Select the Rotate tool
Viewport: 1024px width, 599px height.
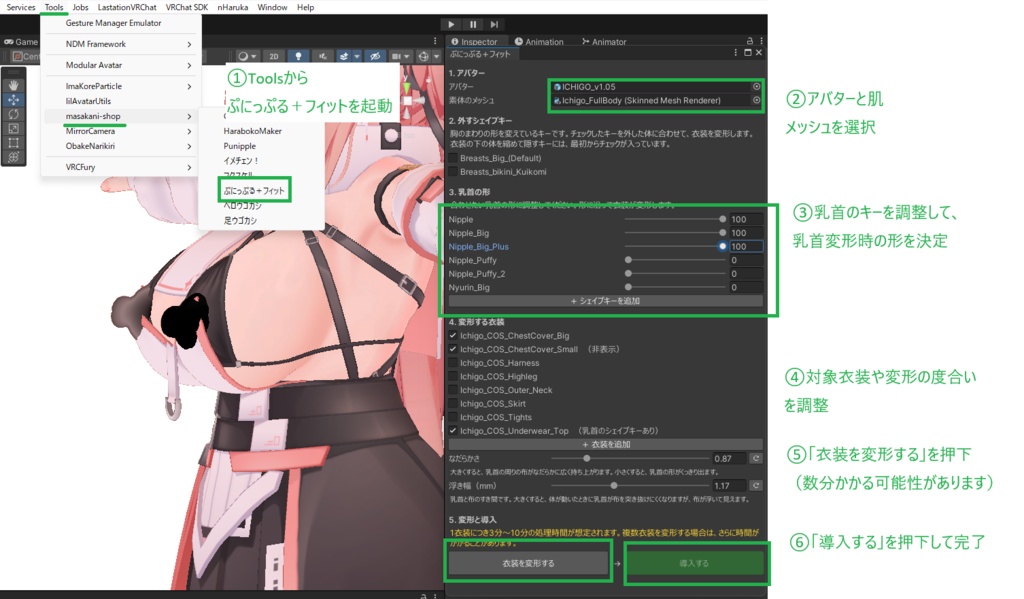click(x=13, y=114)
